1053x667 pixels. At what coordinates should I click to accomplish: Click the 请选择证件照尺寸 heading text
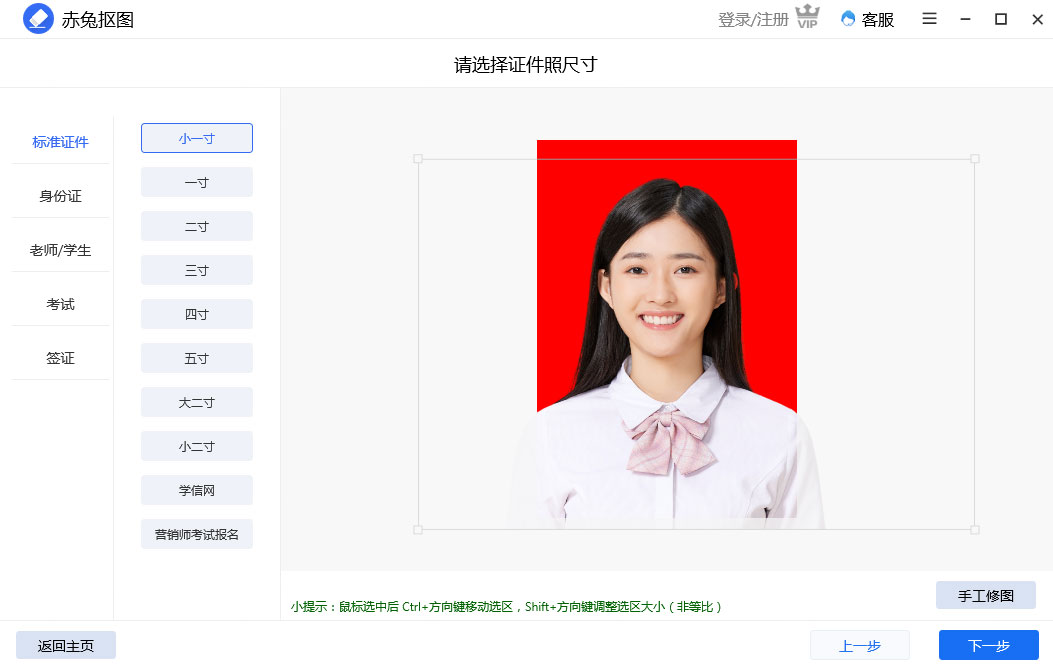526,64
